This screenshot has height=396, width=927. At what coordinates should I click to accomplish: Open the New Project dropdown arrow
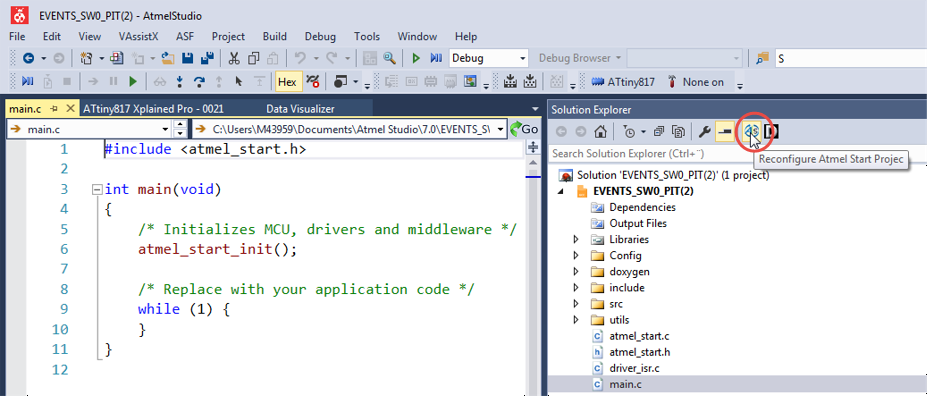point(101,58)
